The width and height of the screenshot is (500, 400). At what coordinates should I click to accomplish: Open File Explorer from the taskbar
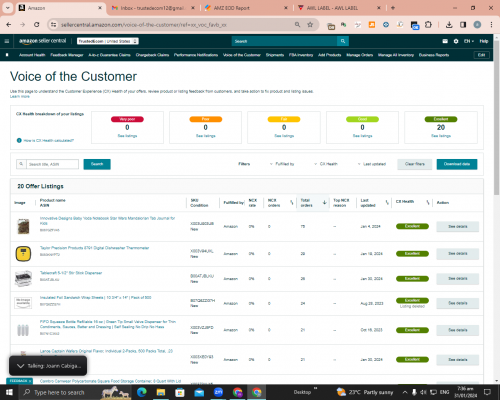coord(161,392)
